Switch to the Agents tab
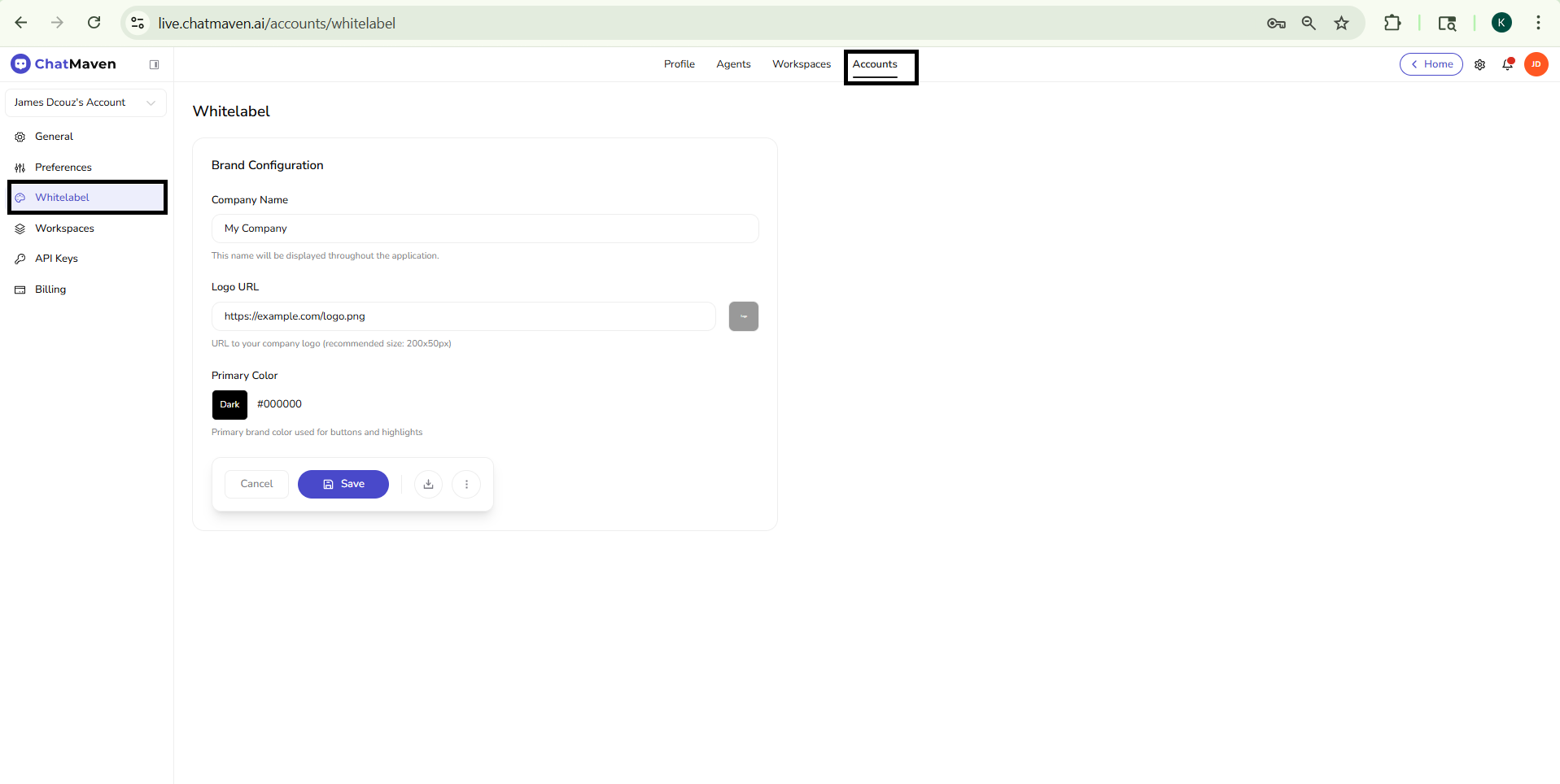The height and width of the screenshot is (784, 1560). pyautogui.click(x=733, y=64)
